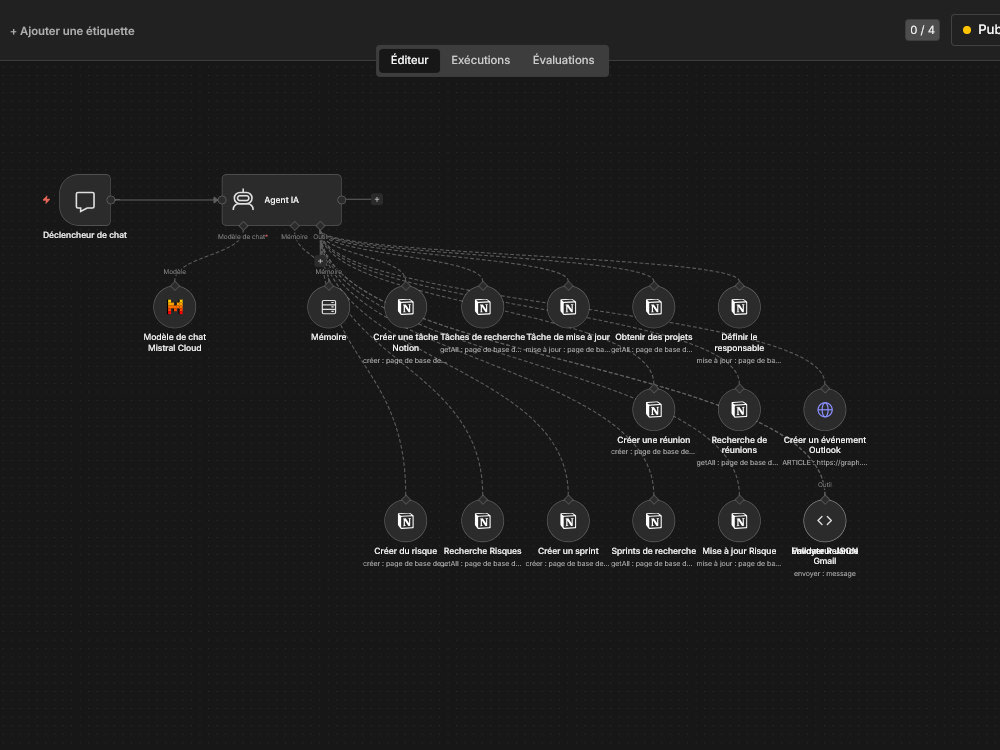This screenshot has width=1000, height=750.
Task: Select the Définir le responsable node
Action: click(739, 307)
